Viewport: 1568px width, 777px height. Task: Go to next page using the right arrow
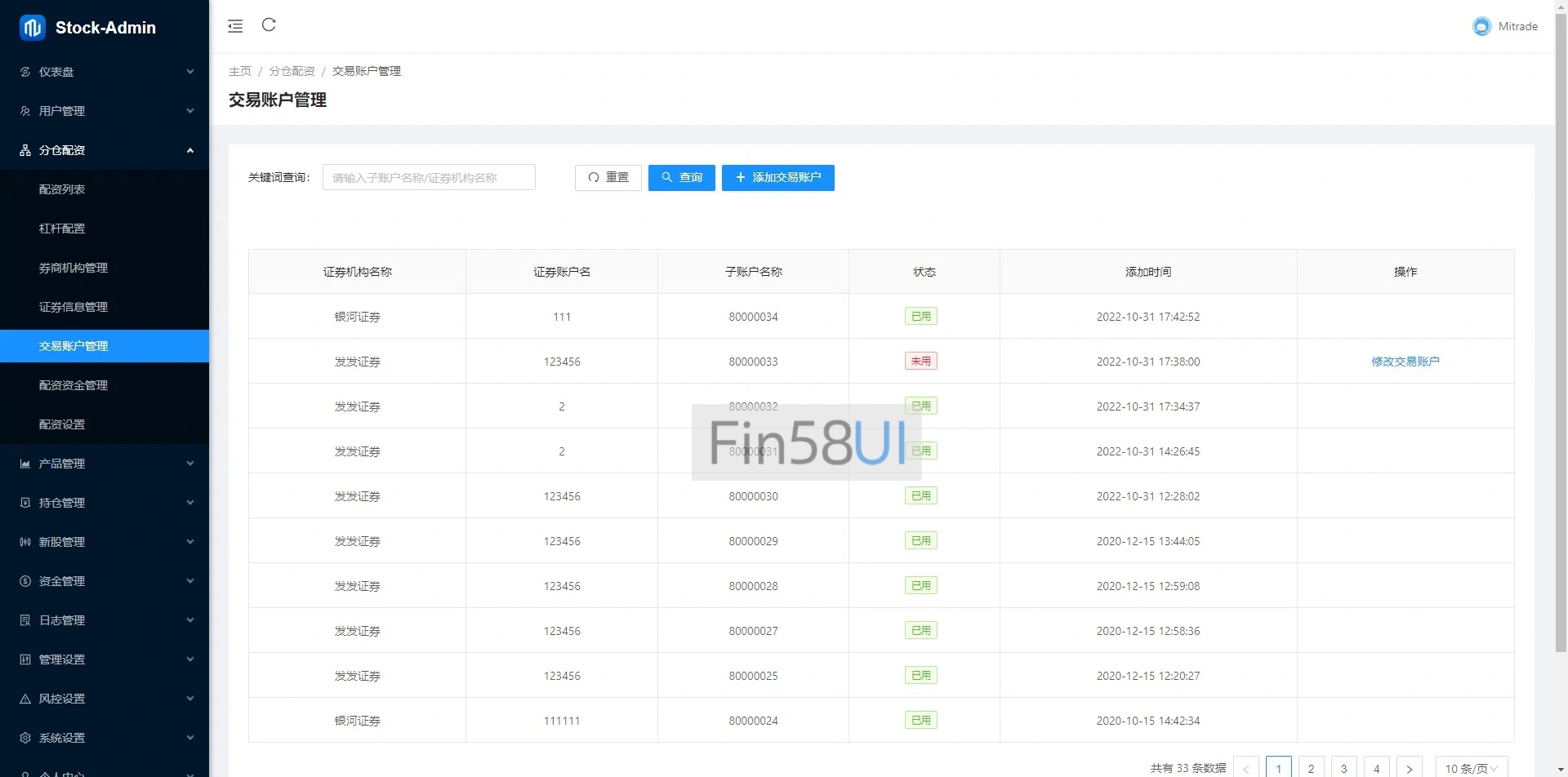point(1409,768)
